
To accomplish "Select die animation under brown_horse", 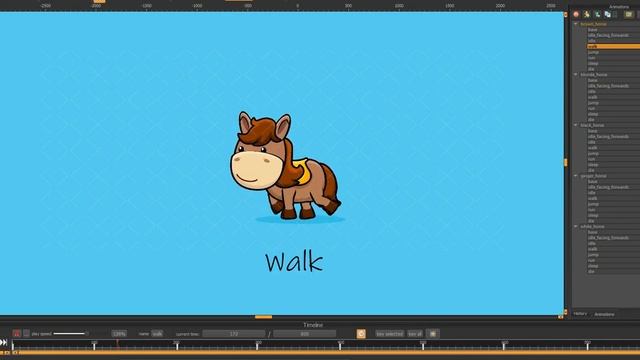I will coord(613,69).
